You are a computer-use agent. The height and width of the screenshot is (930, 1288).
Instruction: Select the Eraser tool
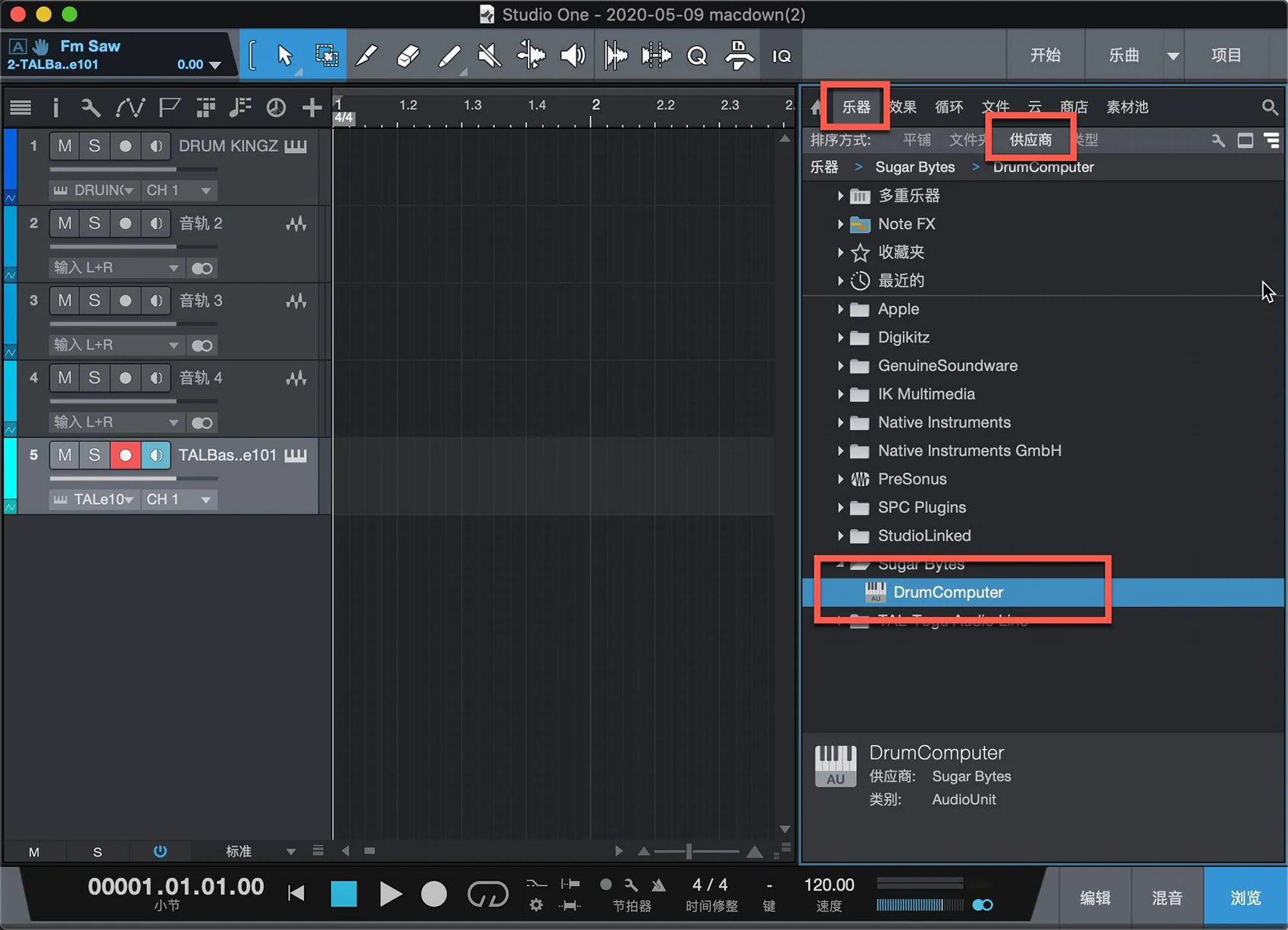408,55
